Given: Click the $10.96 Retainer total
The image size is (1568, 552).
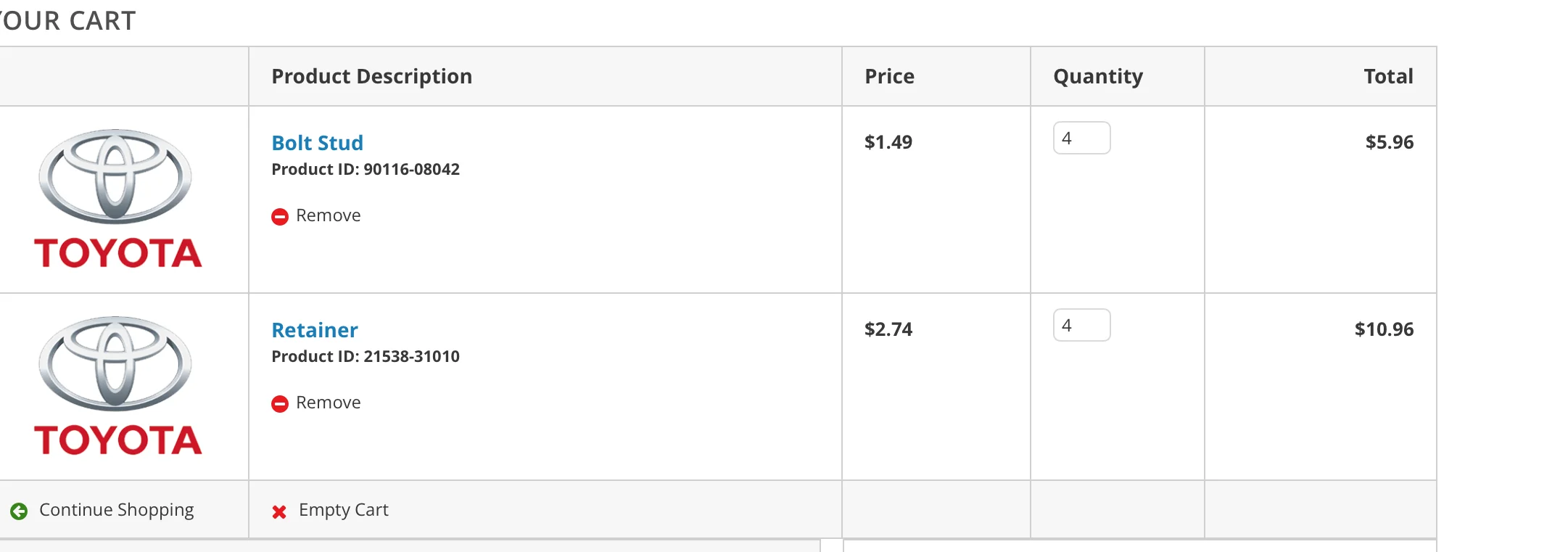Looking at the screenshot, I should pos(1383,329).
